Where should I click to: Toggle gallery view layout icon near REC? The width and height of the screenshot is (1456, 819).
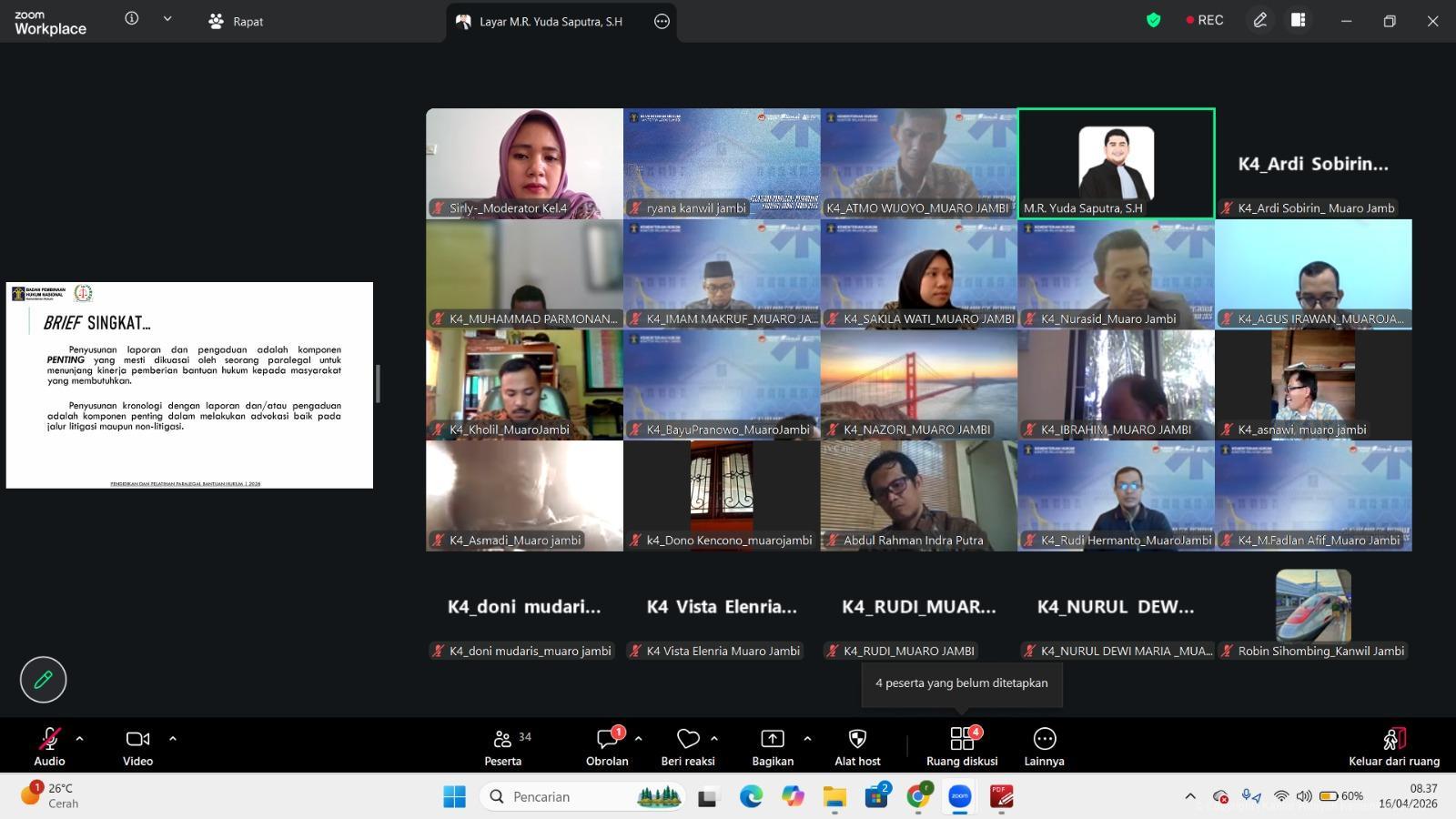click(1299, 19)
